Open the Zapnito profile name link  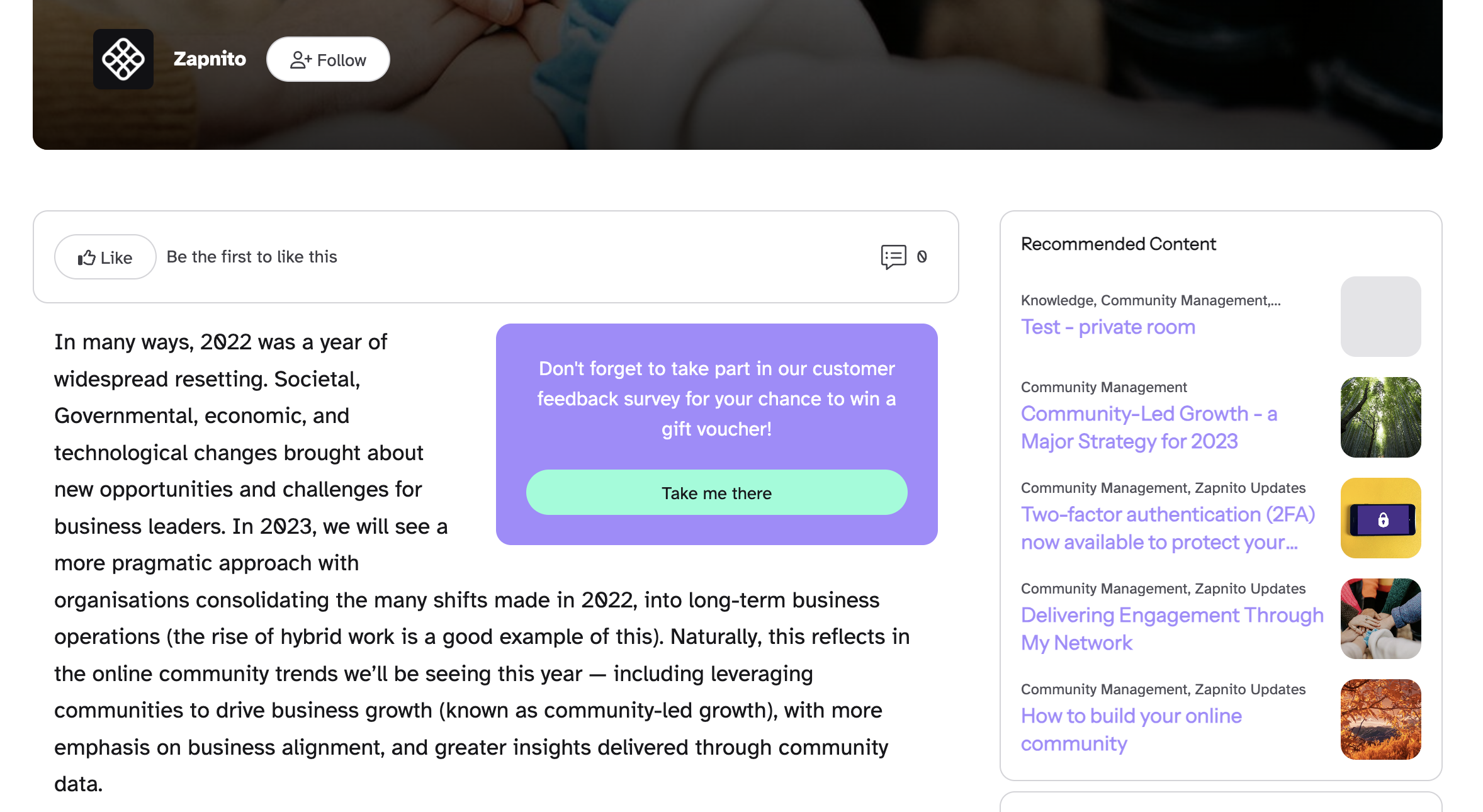click(x=210, y=59)
